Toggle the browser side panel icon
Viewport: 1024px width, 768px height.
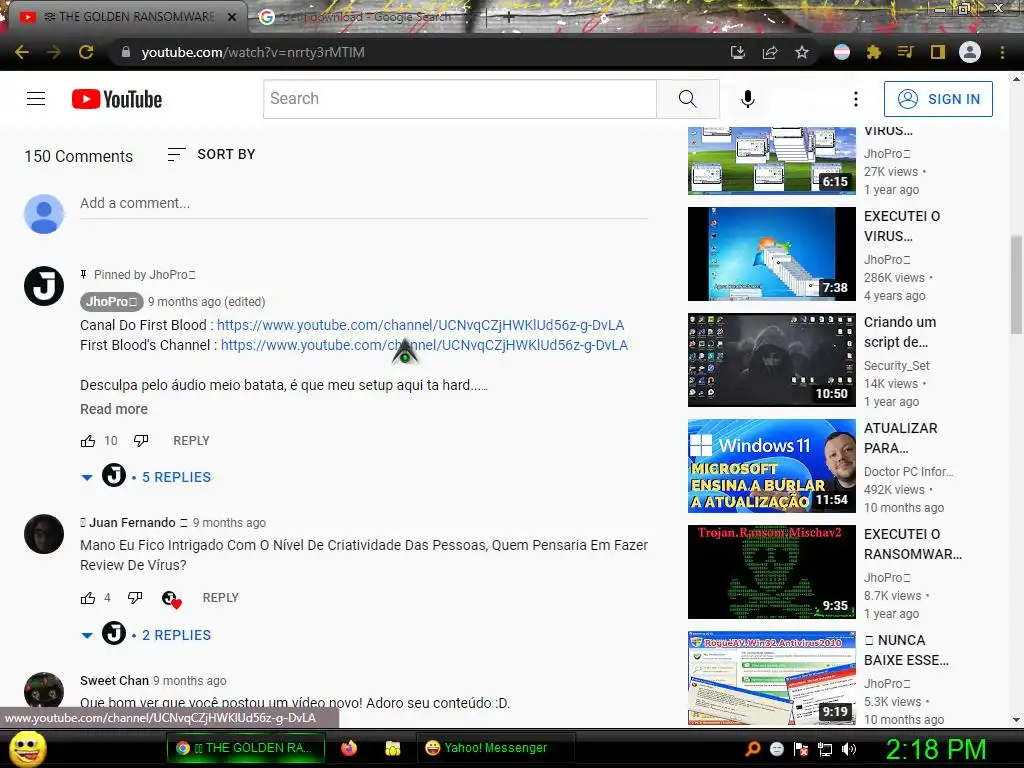coord(938,52)
